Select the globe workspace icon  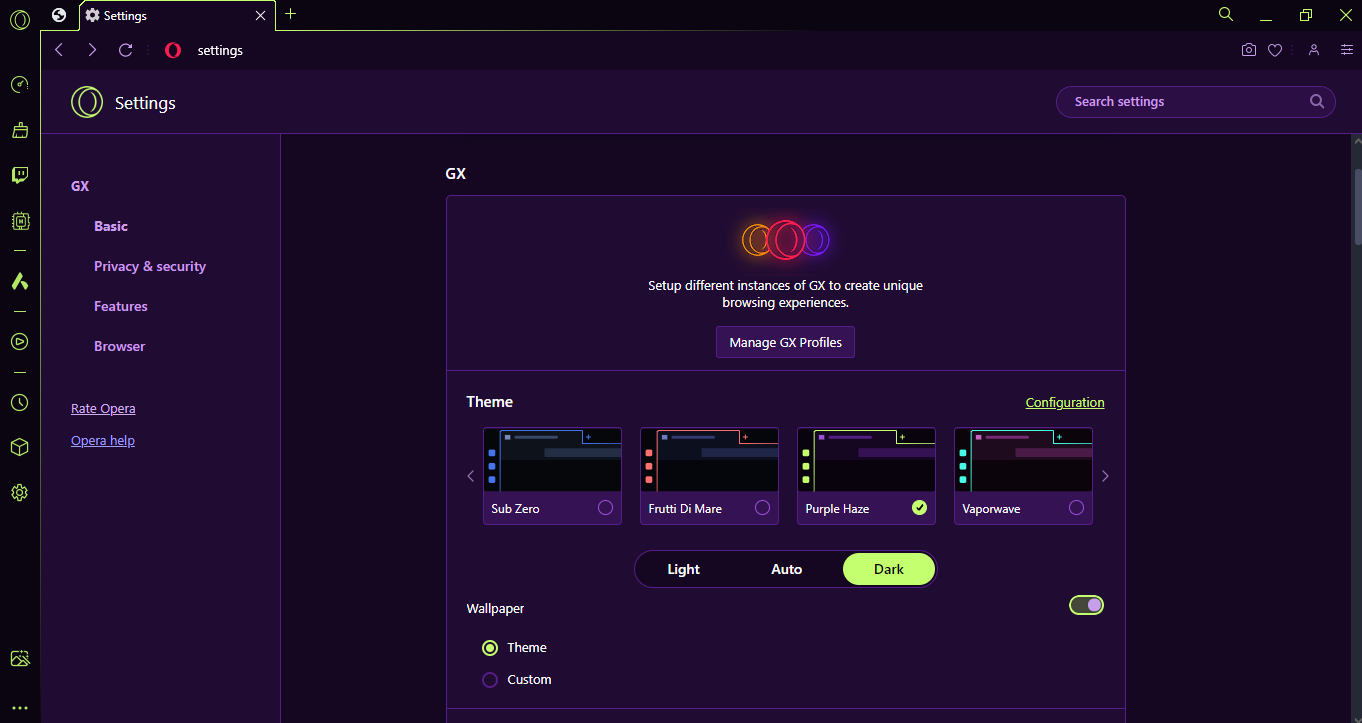coord(59,15)
